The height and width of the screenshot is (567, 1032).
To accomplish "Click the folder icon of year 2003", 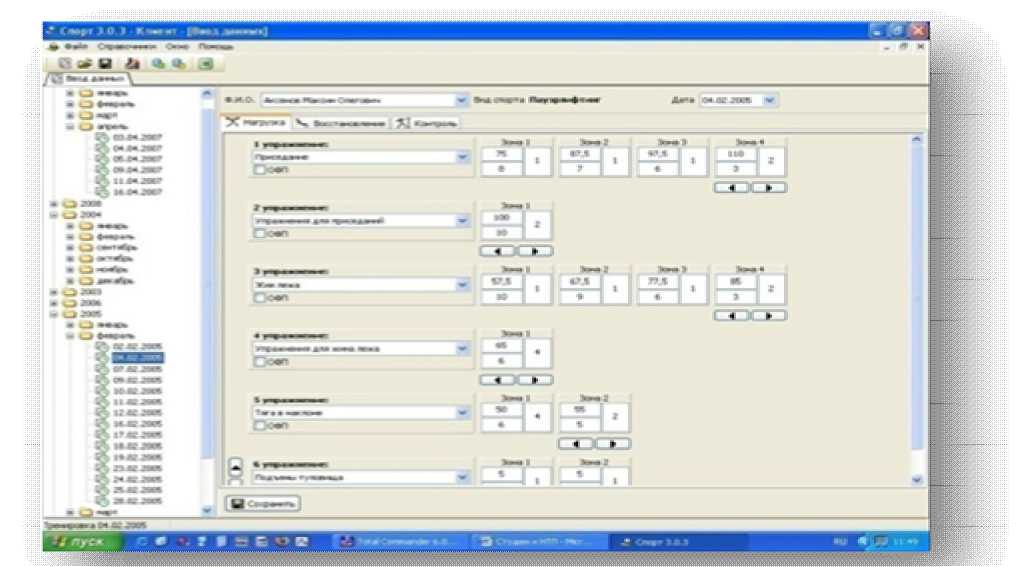I will [x=70, y=292].
